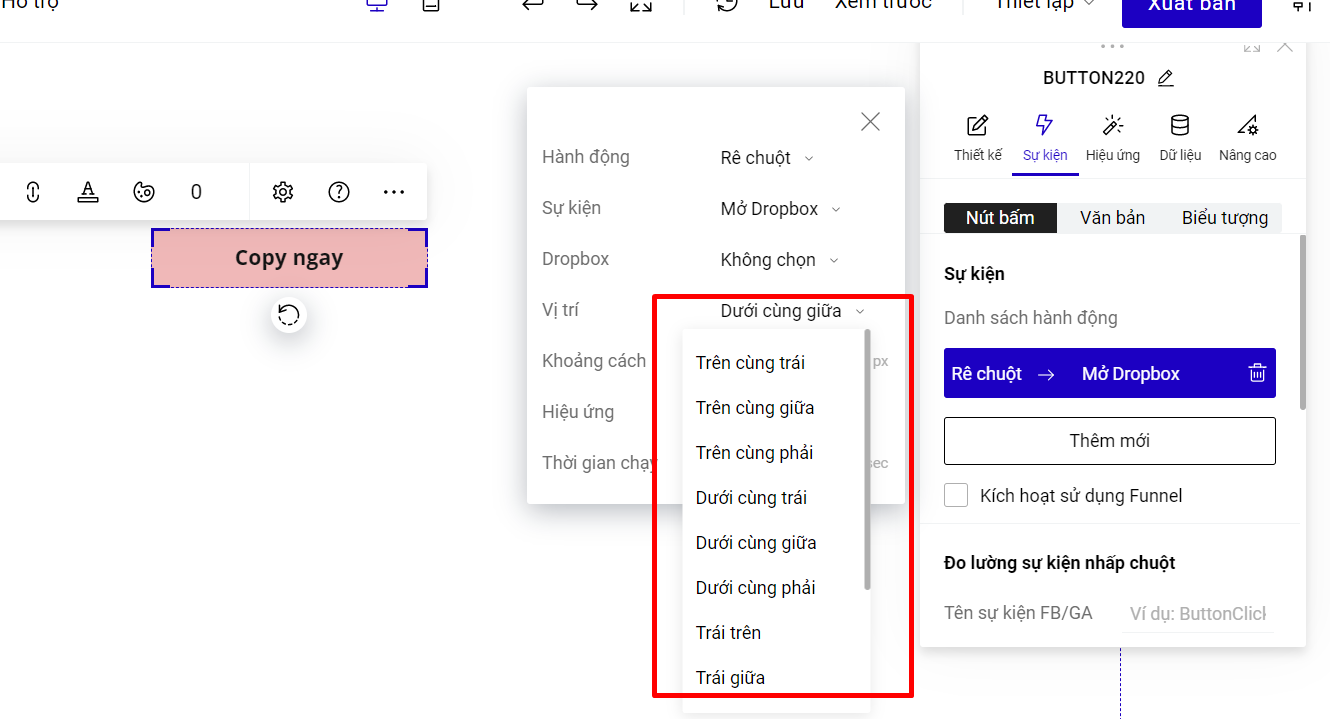Open the Nâng cao advanced tab

coord(1247,137)
